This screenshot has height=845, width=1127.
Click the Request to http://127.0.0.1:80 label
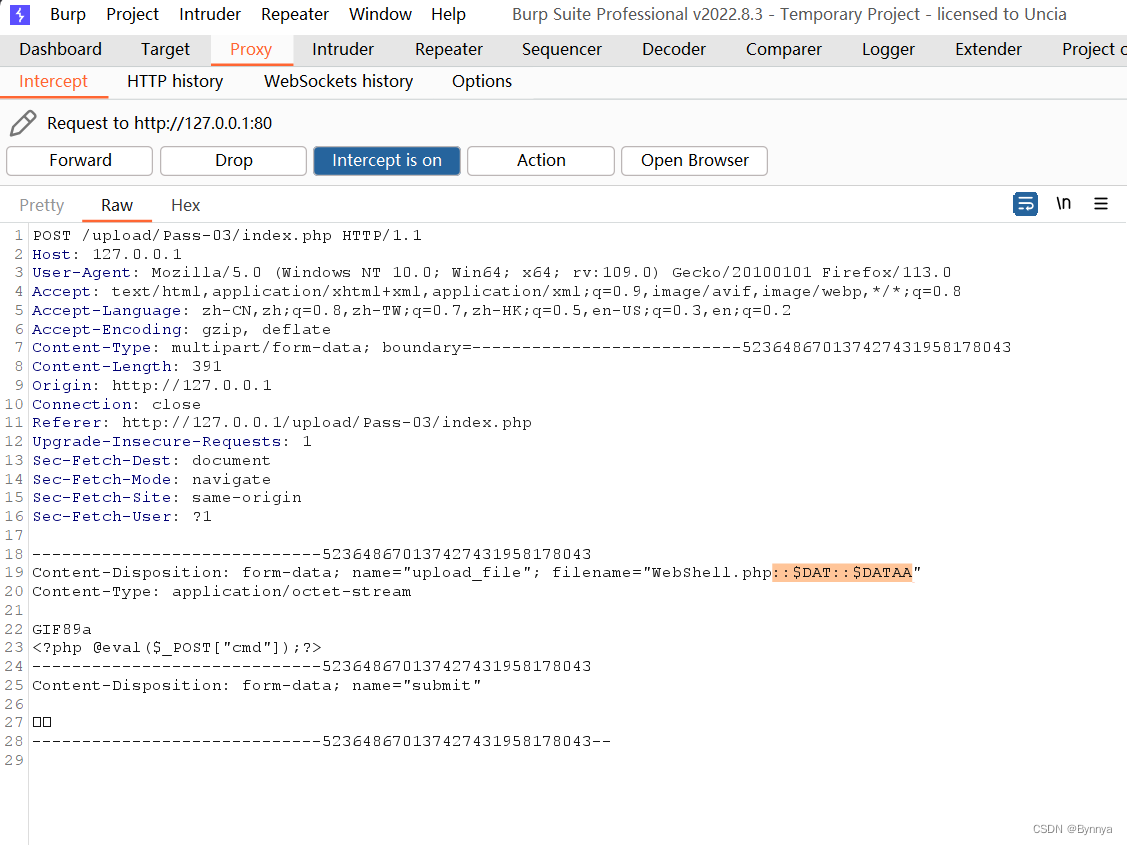160,123
